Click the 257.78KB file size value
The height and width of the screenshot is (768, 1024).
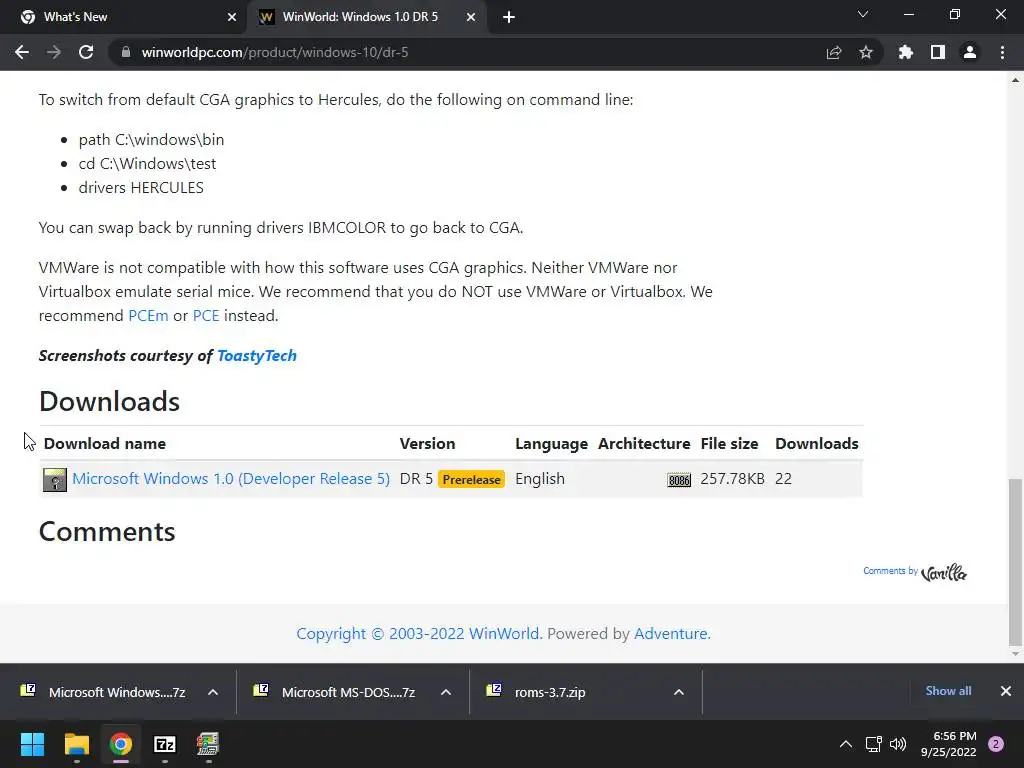point(732,479)
